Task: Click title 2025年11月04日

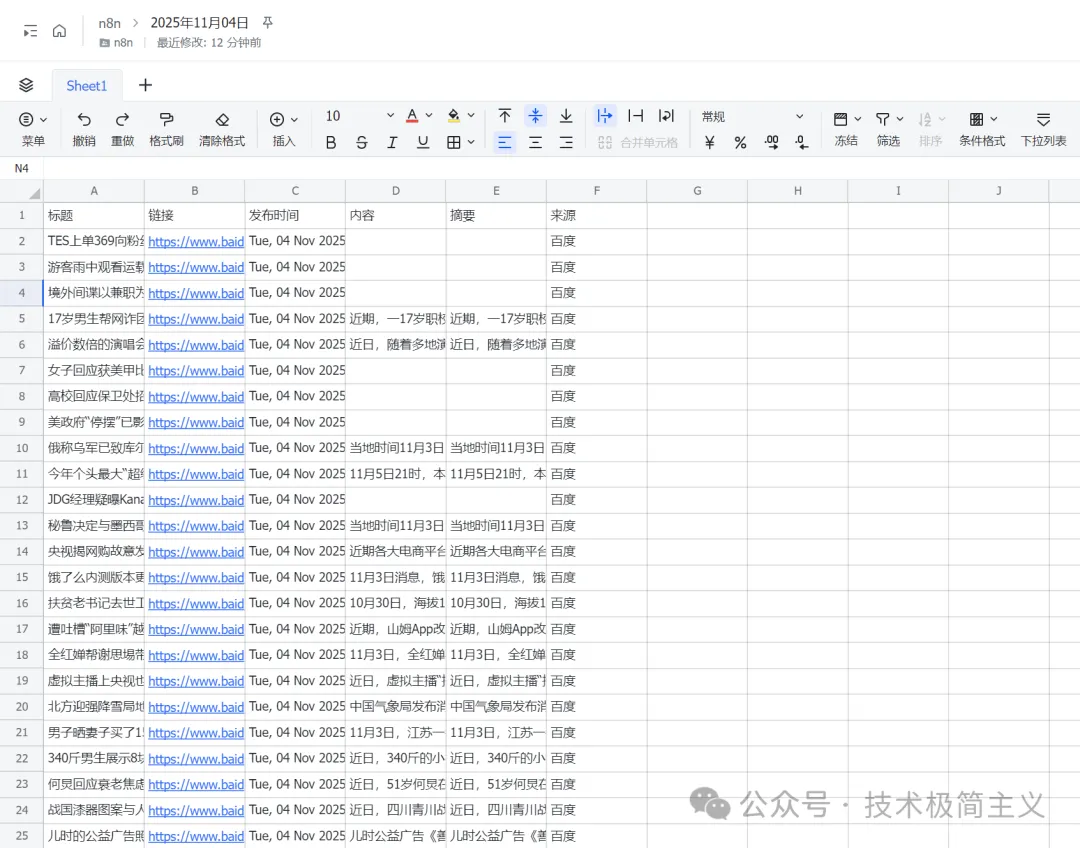Action: coord(200,23)
